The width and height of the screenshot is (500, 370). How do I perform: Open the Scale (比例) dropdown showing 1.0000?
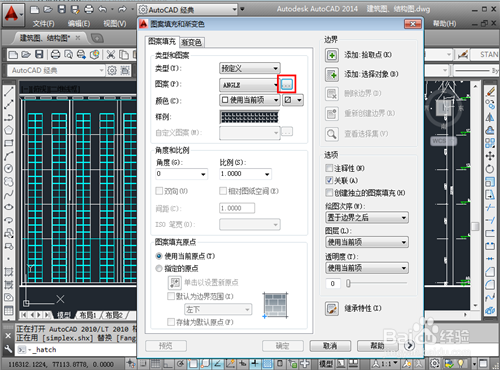tap(245, 174)
